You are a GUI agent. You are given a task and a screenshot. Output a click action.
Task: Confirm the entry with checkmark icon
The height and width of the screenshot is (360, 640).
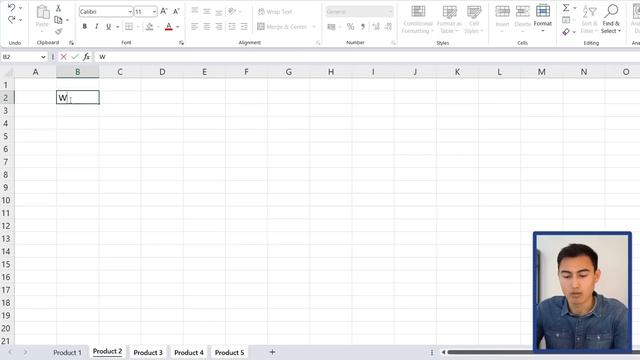click(75, 57)
